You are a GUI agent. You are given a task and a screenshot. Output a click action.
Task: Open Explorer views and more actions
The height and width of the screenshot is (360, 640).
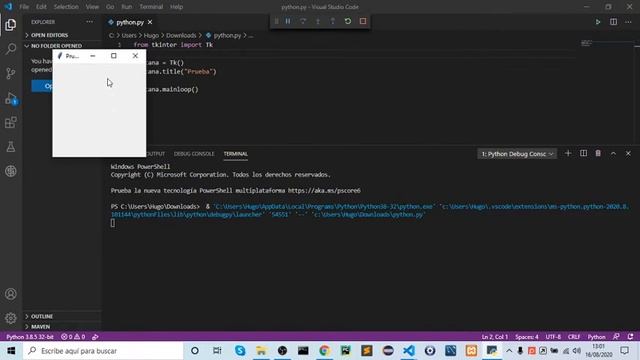click(x=89, y=22)
